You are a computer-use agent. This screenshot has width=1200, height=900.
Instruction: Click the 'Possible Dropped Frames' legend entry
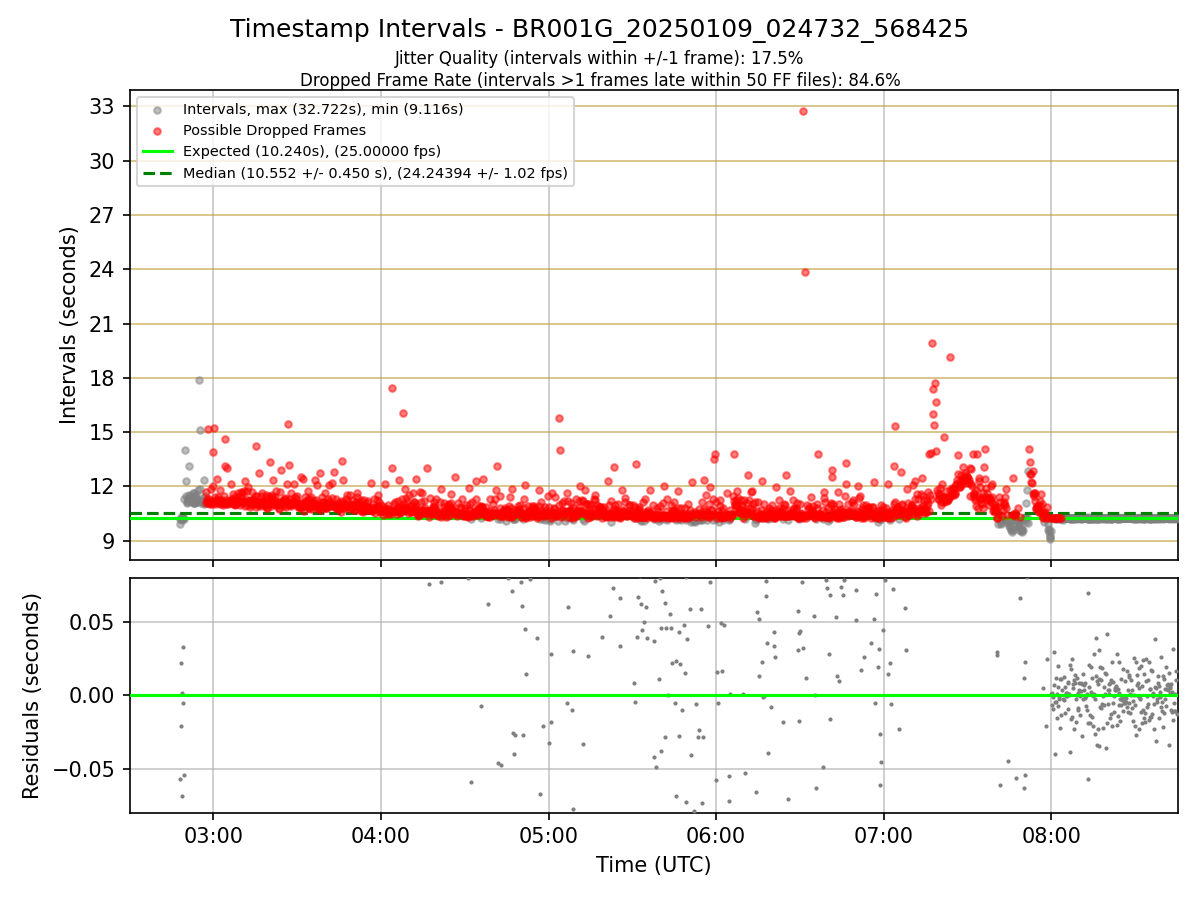(x=274, y=130)
